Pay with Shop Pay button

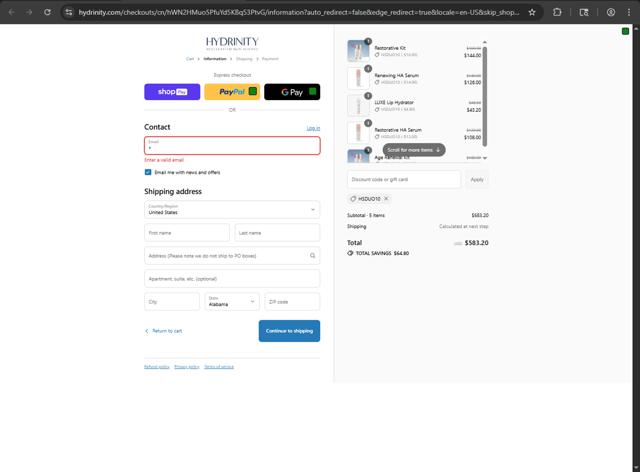click(x=172, y=92)
